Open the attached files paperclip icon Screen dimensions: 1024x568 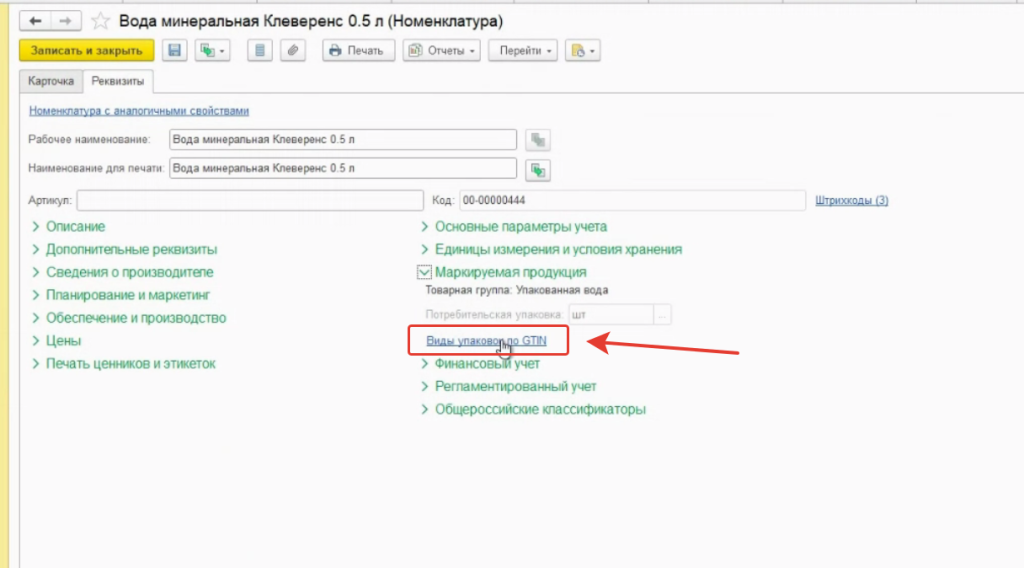pyautogui.click(x=292, y=50)
